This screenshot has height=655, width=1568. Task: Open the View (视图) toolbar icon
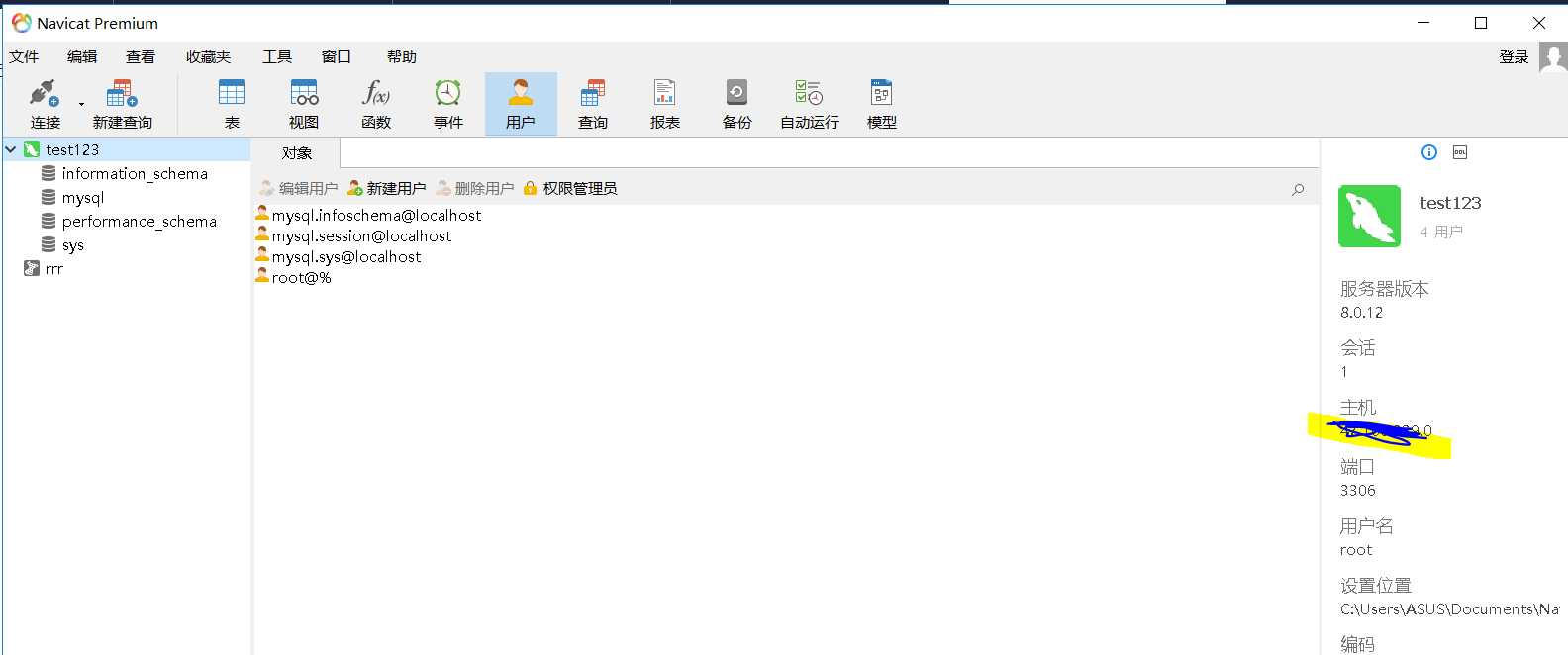pyautogui.click(x=304, y=104)
